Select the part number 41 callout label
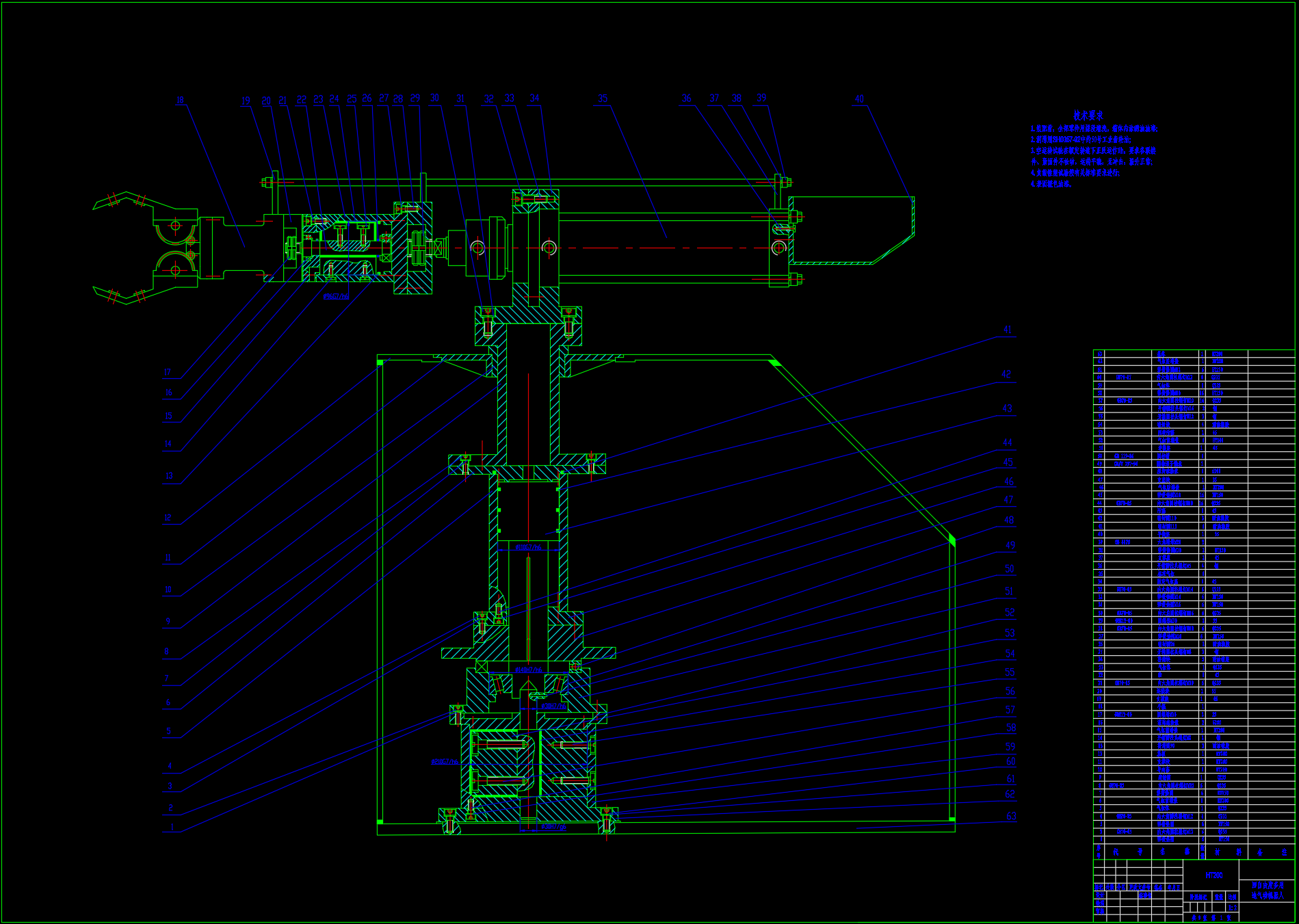 pyautogui.click(x=1008, y=330)
